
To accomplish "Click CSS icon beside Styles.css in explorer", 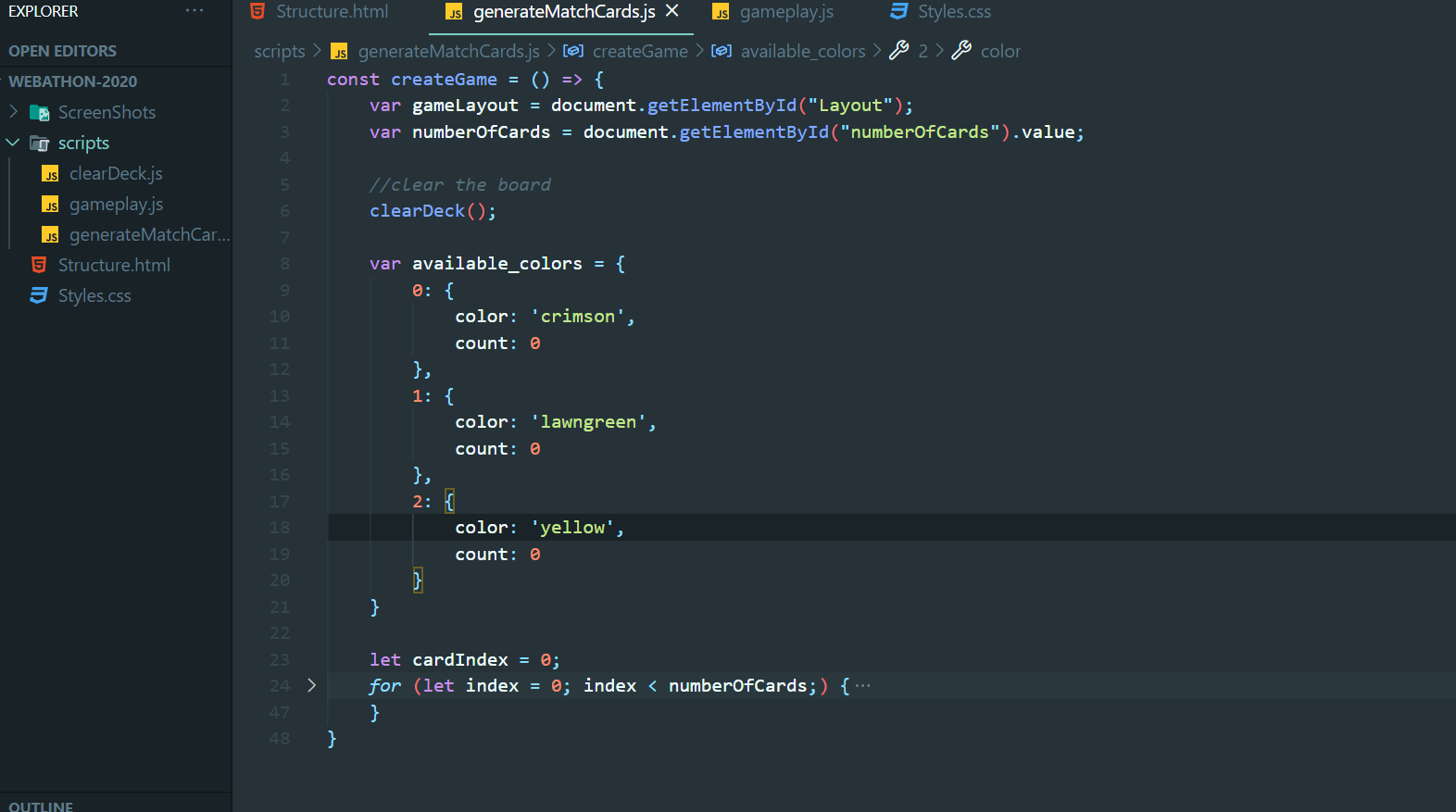I will click(39, 295).
